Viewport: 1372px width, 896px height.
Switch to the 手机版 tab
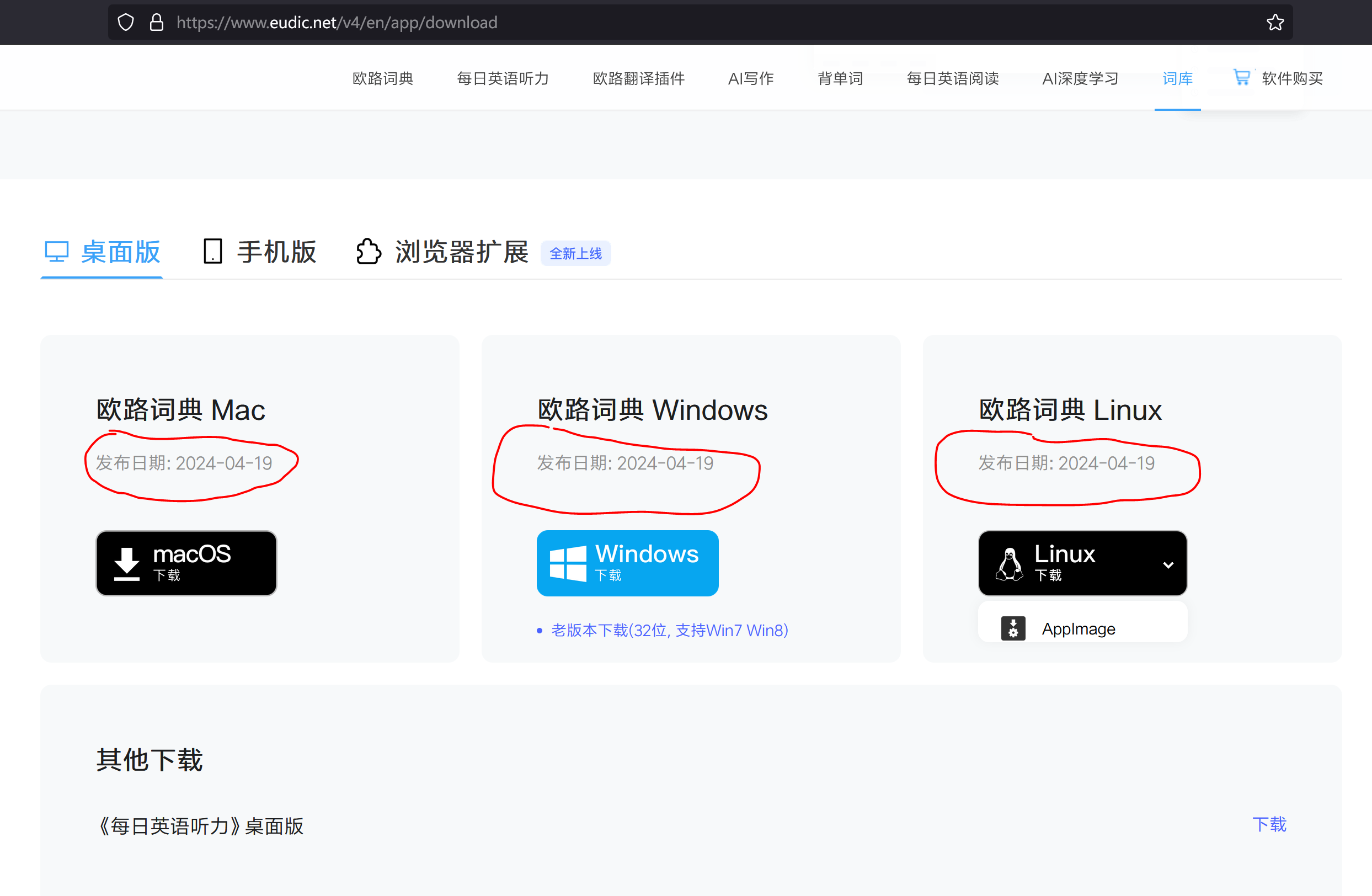click(x=260, y=252)
